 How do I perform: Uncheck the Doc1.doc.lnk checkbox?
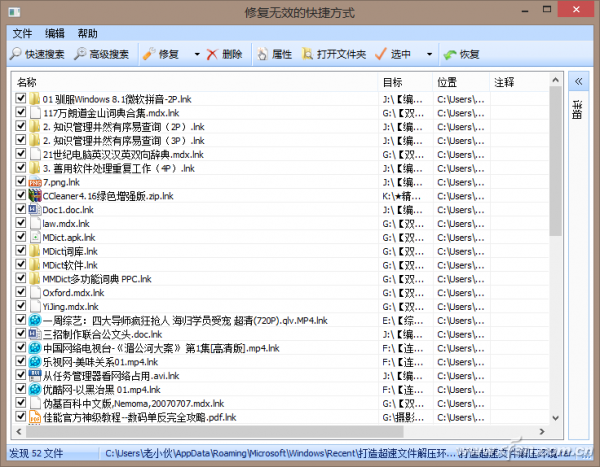[21, 210]
